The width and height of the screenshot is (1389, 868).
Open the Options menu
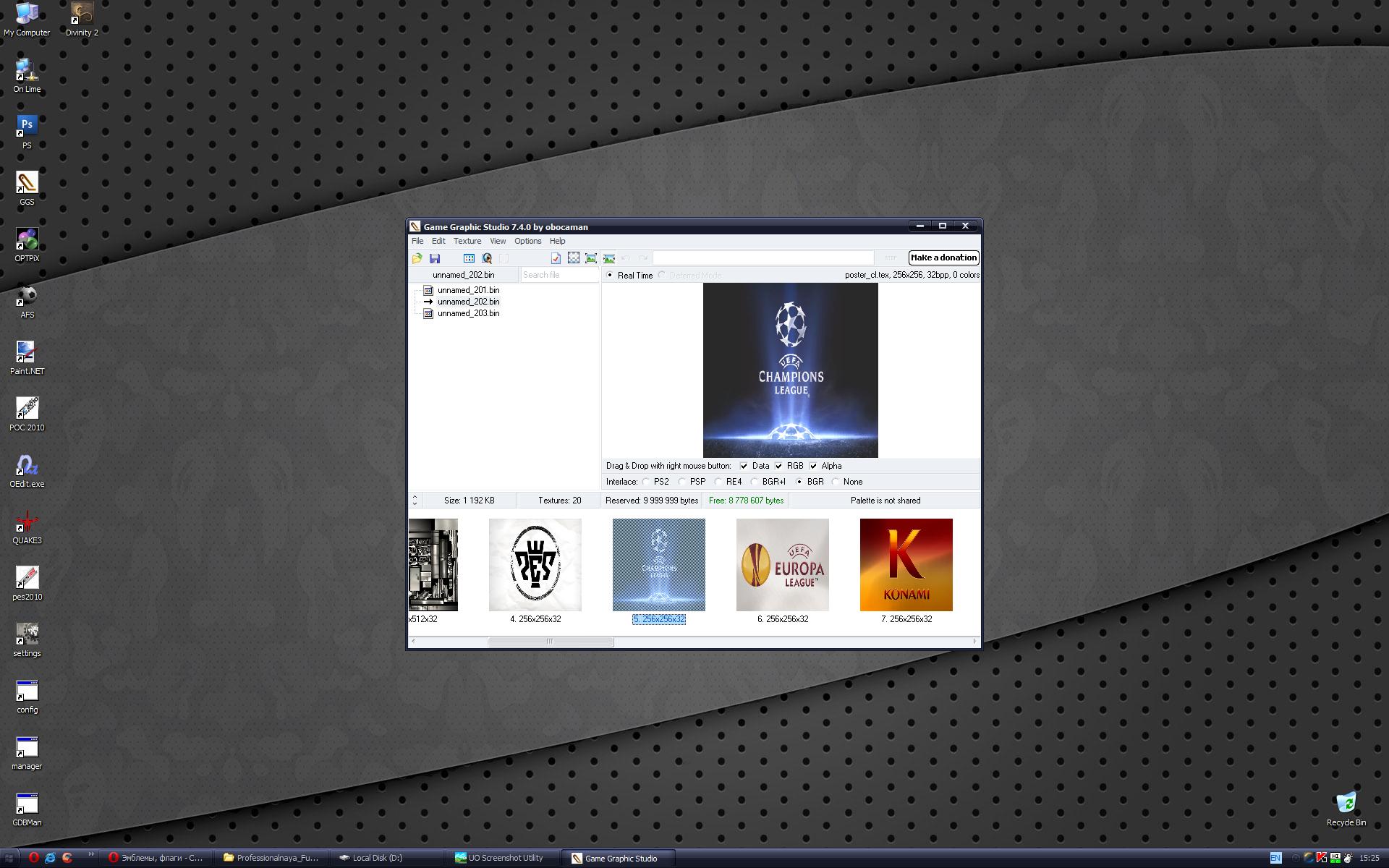[x=528, y=242]
